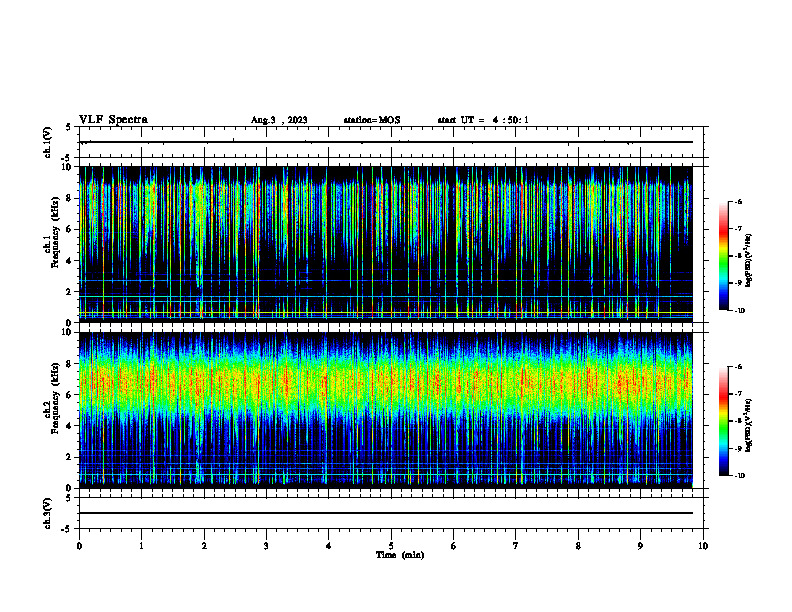Image resolution: width=792 pixels, height=612 pixels.
Task: Click the "-6" label on ch.1 colorbar
Action: 738,202
